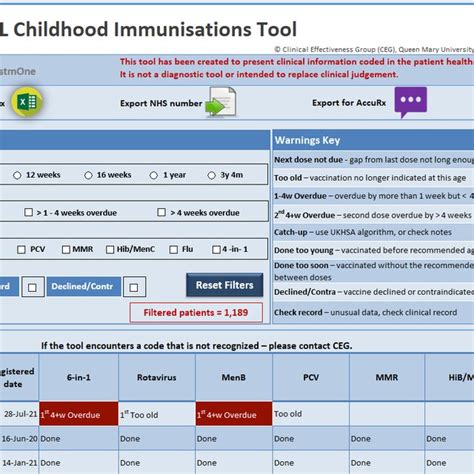Viewport: 474px width, 474px height.
Task: Click the 6-in-1 column header
Action: pyautogui.click(x=79, y=377)
